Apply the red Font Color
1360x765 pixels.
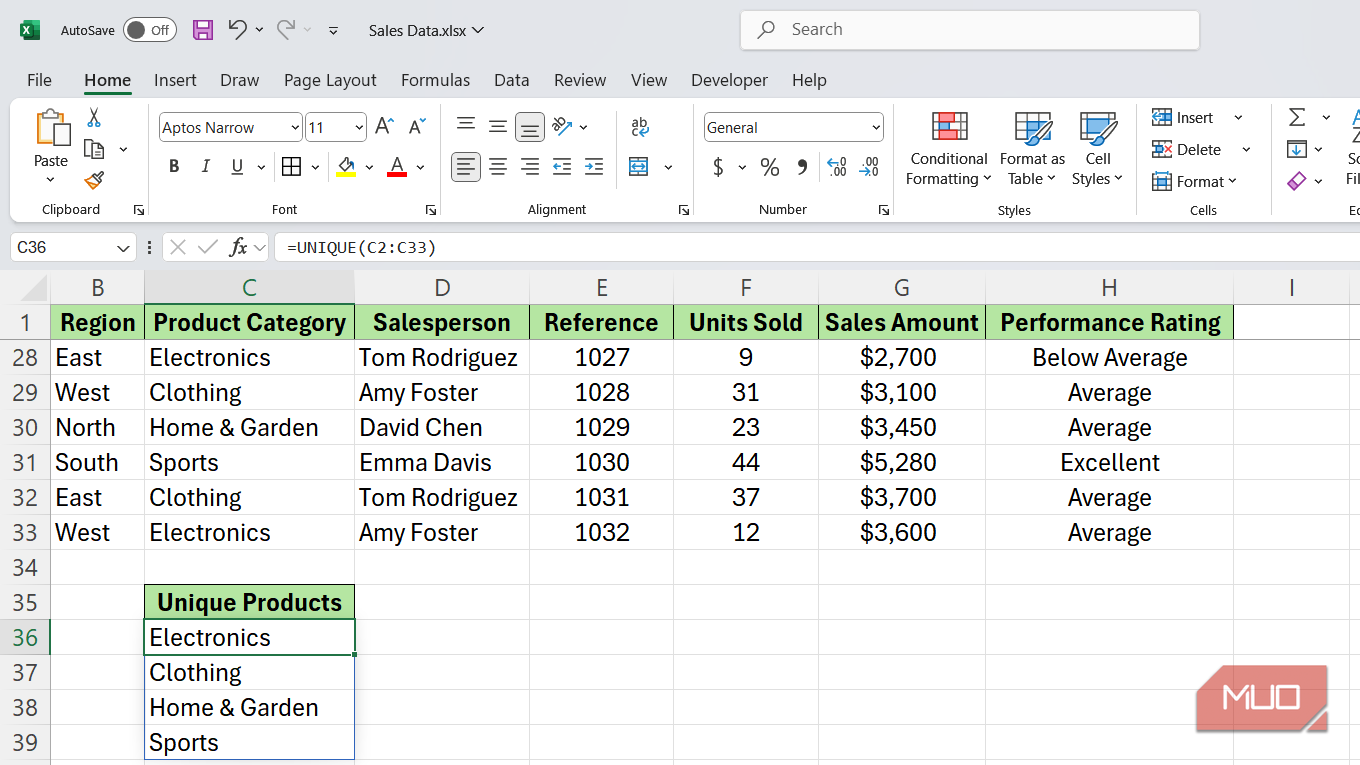coord(397,167)
